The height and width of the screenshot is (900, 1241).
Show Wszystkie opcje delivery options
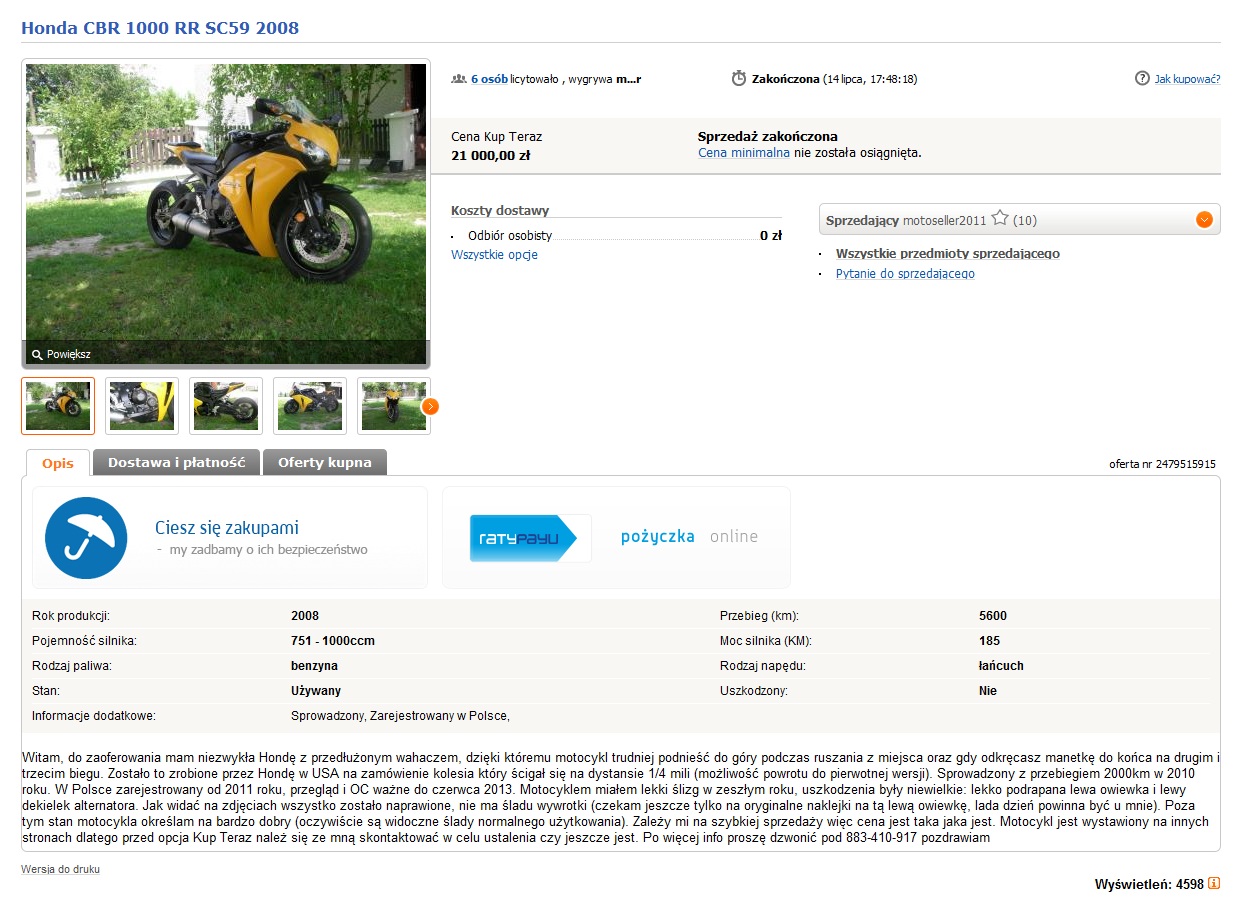coord(494,255)
